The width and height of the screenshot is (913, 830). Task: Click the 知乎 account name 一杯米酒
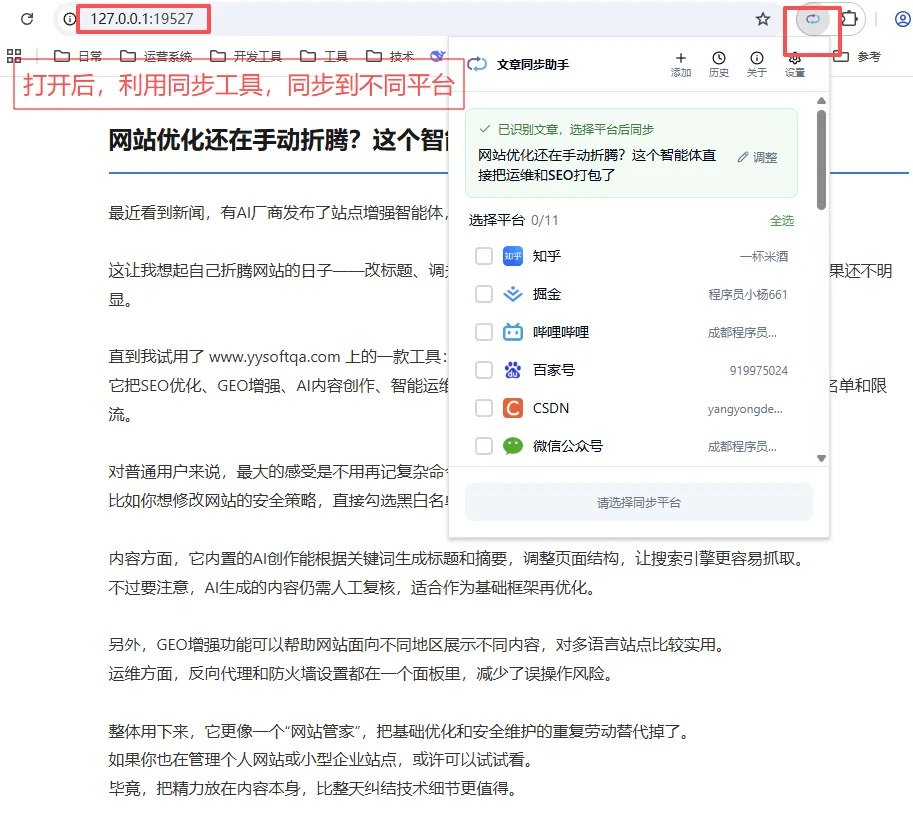click(763, 256)
